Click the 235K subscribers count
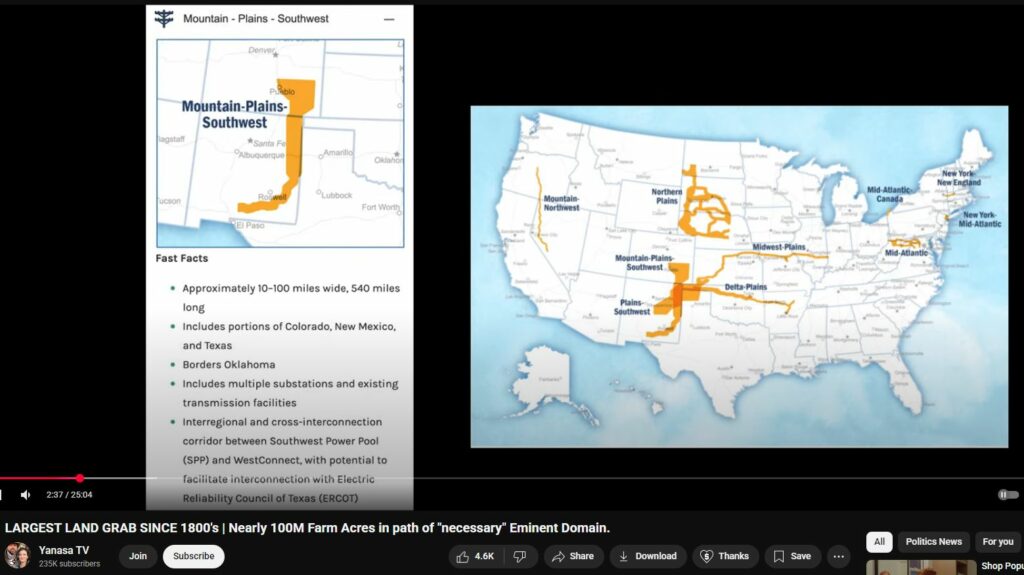This screenshot has width=1024, height=575. pos(69,564)
